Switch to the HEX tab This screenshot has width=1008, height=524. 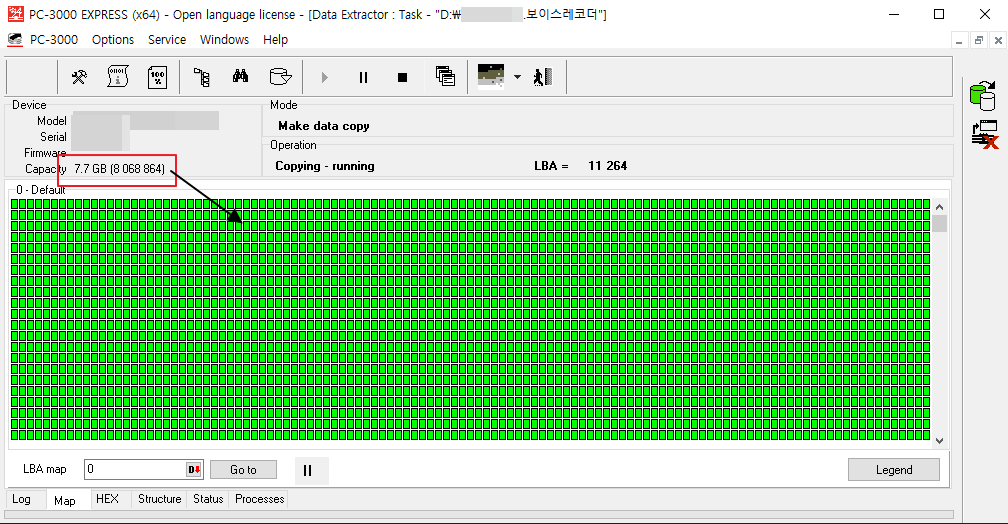pos(107,499)
